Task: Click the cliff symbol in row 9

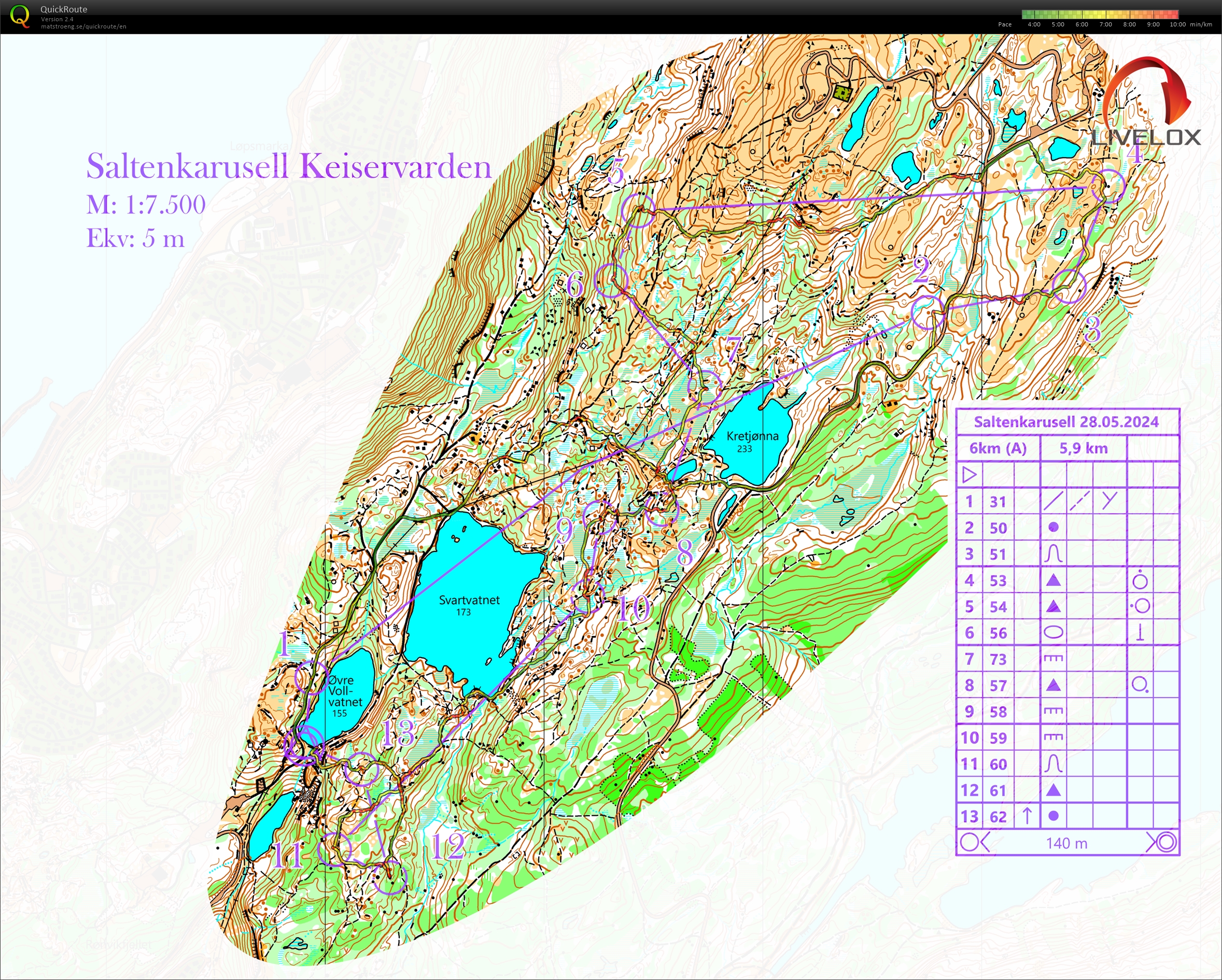Action: point(1053,711)
